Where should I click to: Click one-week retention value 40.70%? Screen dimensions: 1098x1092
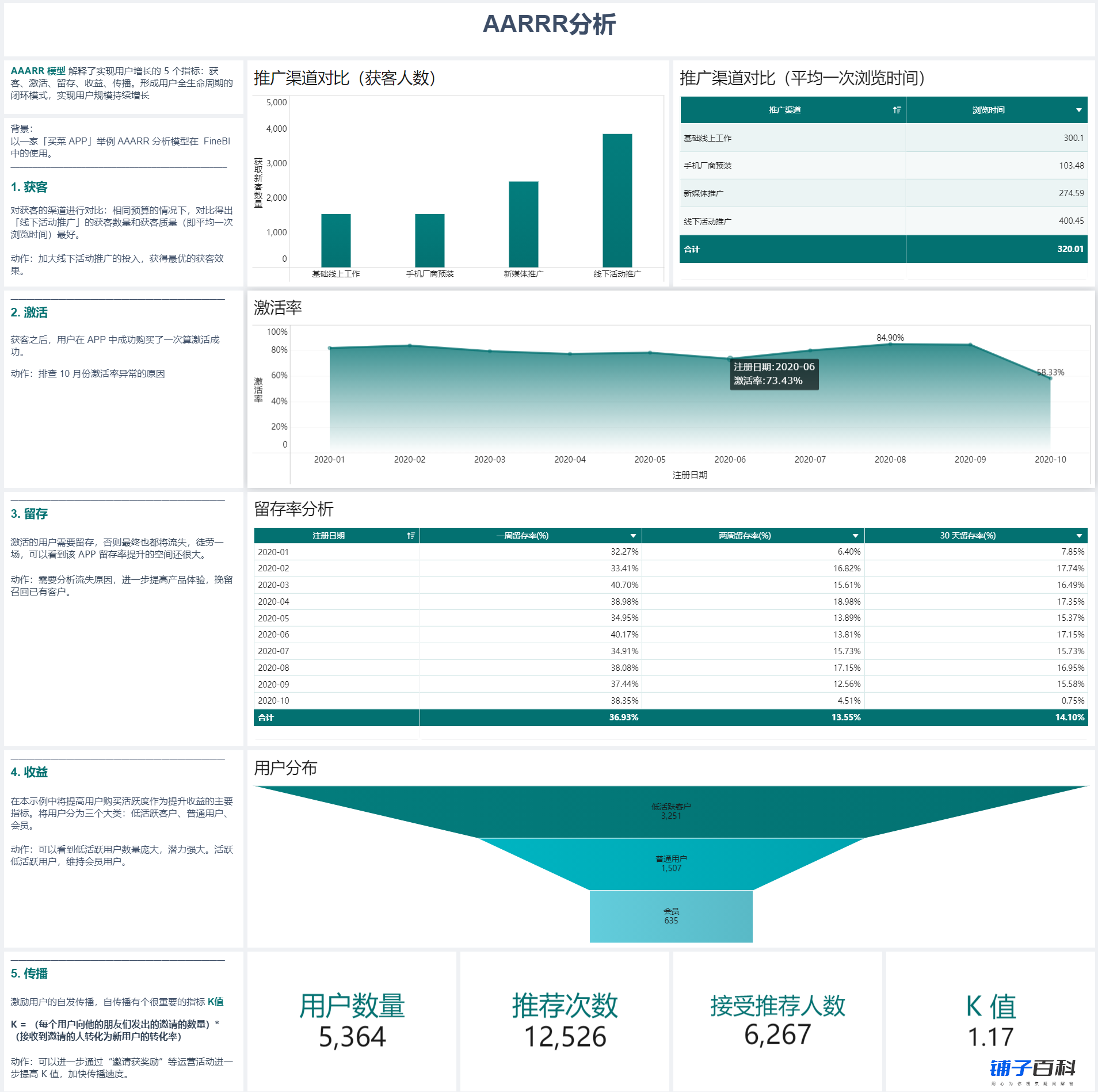624,585
